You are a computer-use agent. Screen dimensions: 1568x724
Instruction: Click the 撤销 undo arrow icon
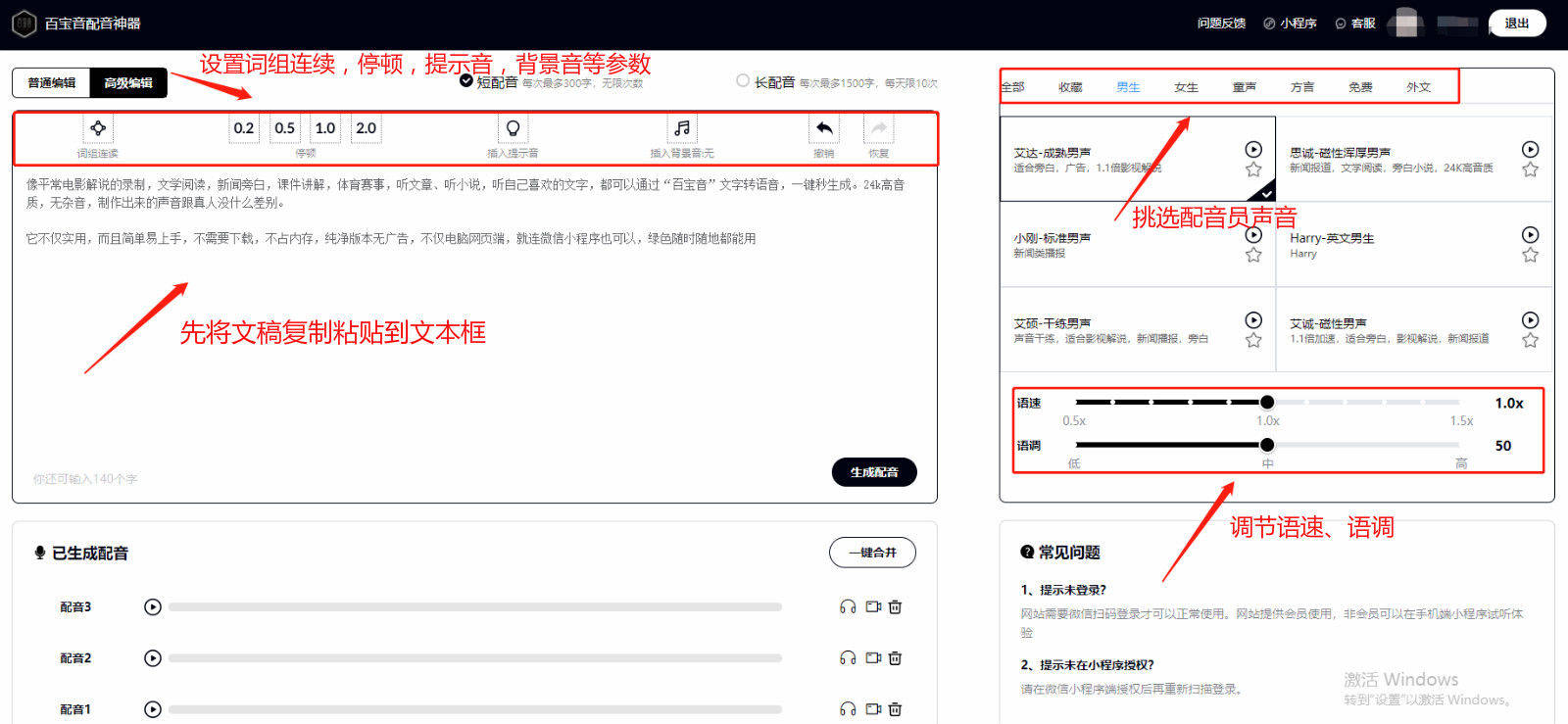[x=824, y=128]
